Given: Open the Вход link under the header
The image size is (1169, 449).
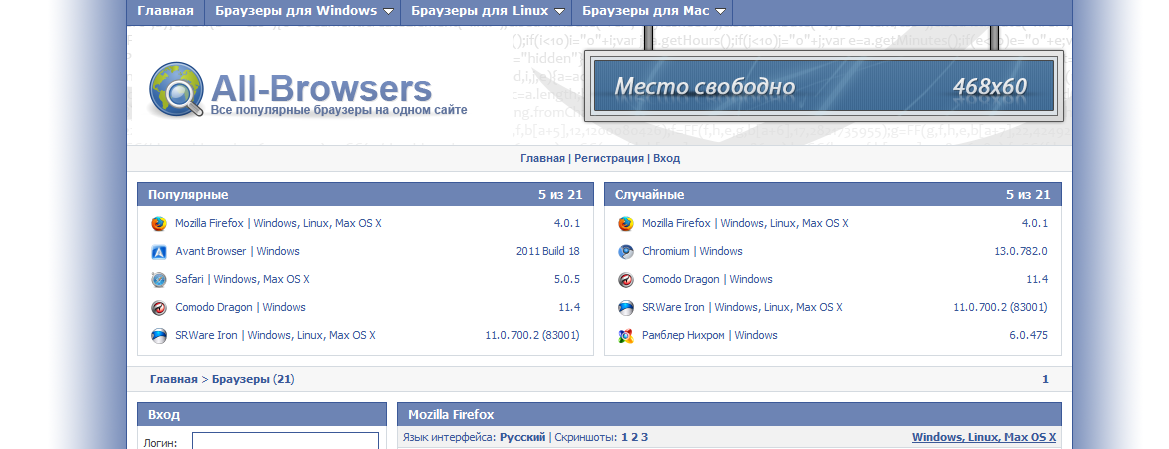Looking at the screenshot, I should [666, 158].
